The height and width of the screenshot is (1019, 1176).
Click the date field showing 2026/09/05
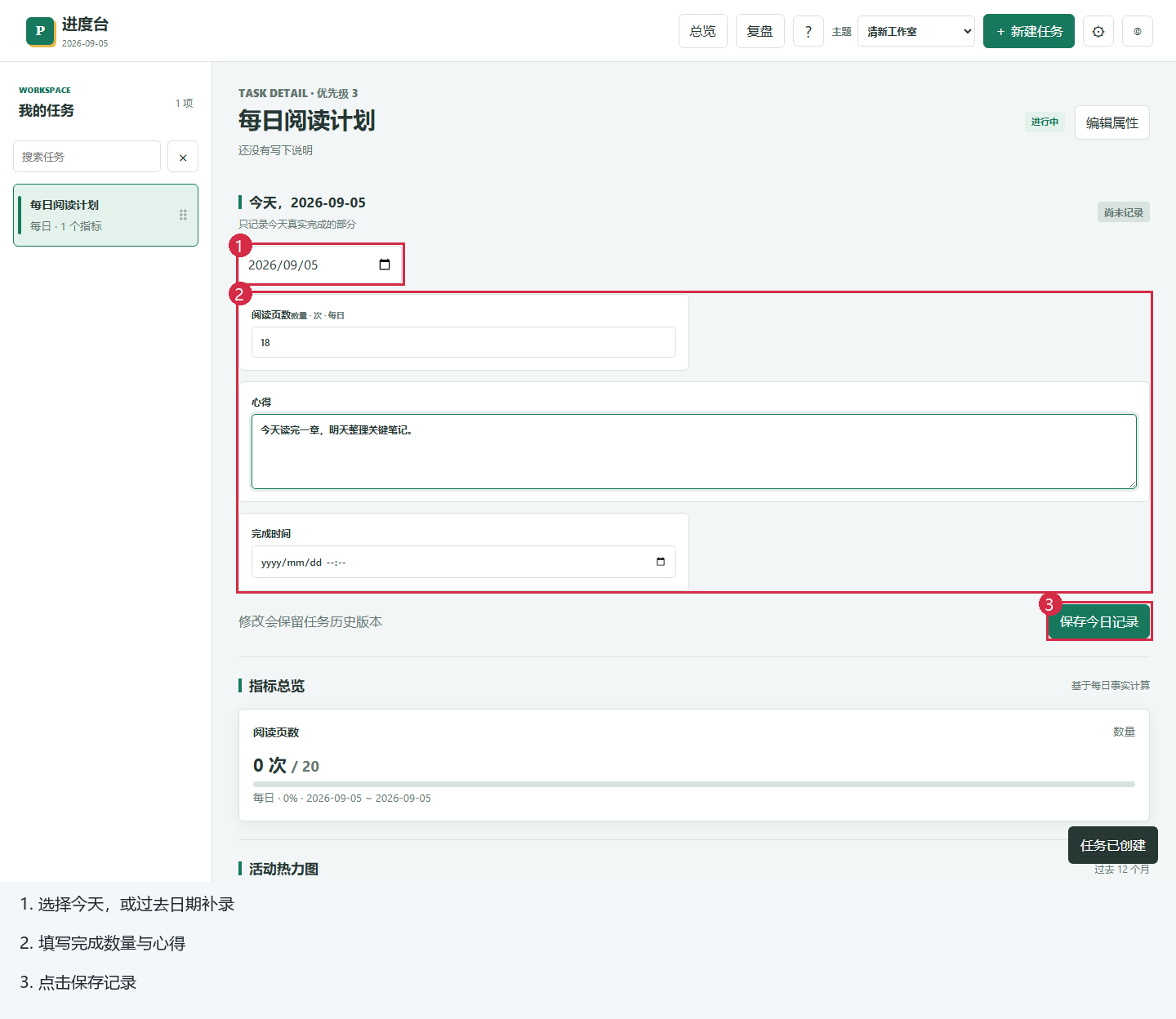320,265
